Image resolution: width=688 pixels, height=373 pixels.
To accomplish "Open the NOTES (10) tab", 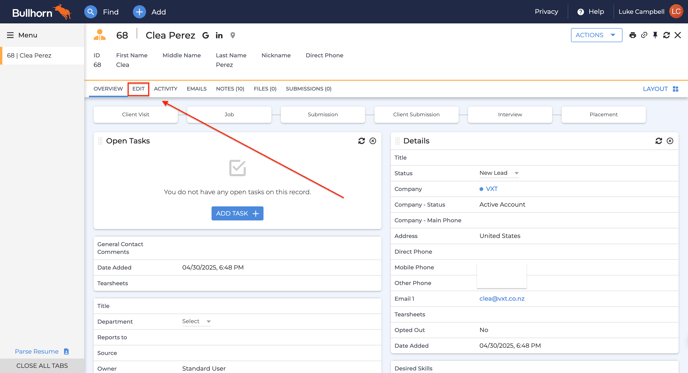I will [x=230, y=89].
